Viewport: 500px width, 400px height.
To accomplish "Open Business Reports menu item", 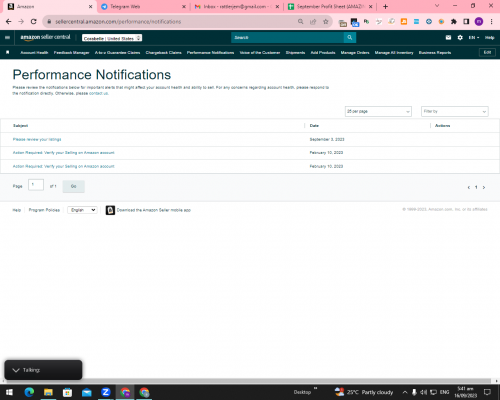I will pos(435,52).
